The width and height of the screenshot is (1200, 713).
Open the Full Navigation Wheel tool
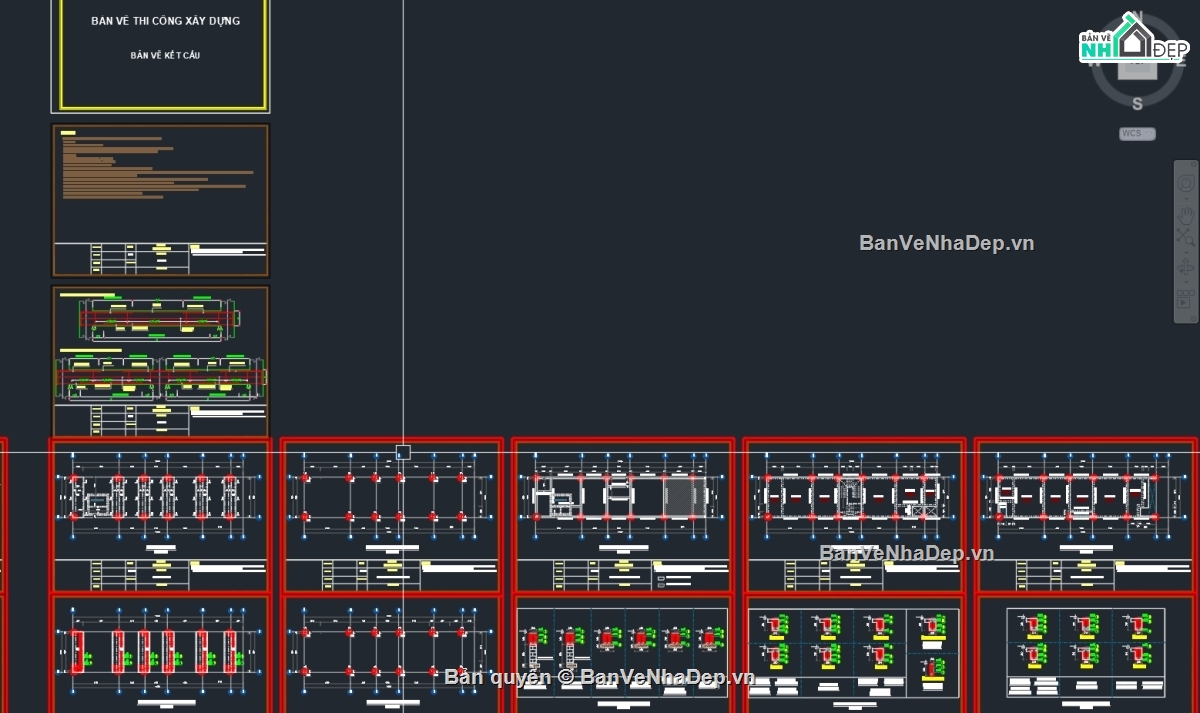pyautogui.click(x=1186, y=183)
